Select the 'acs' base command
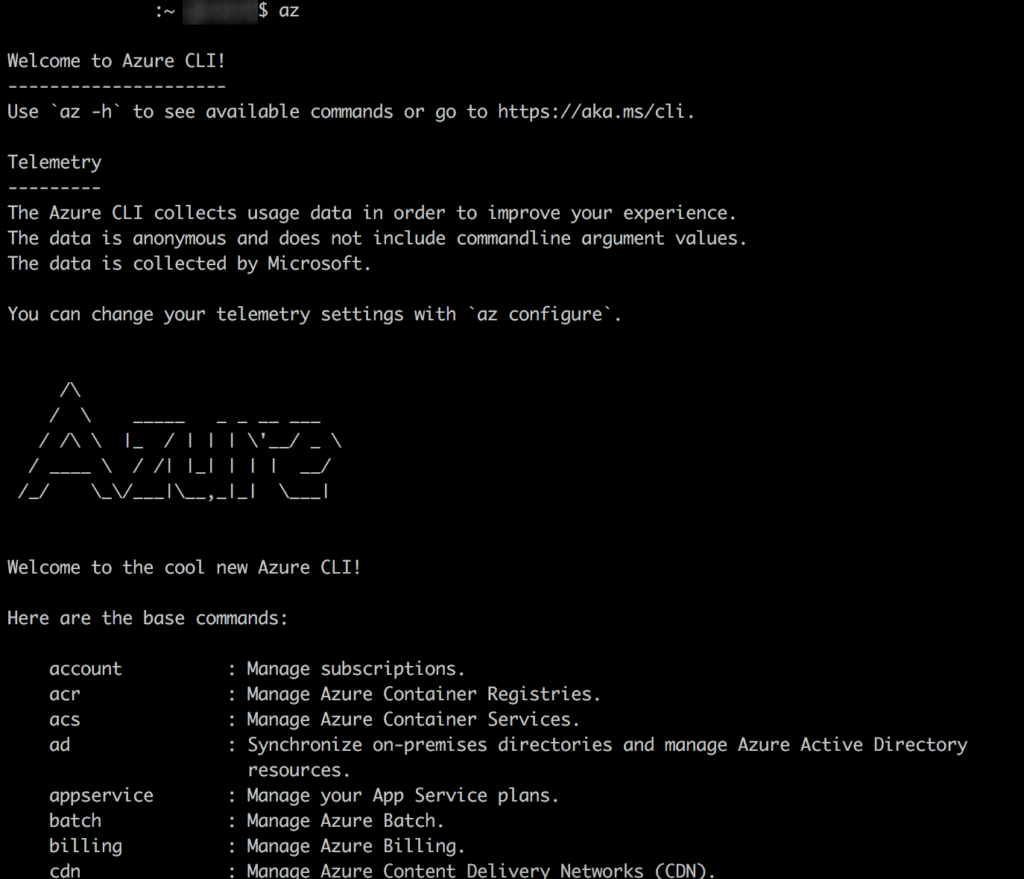 64,719
